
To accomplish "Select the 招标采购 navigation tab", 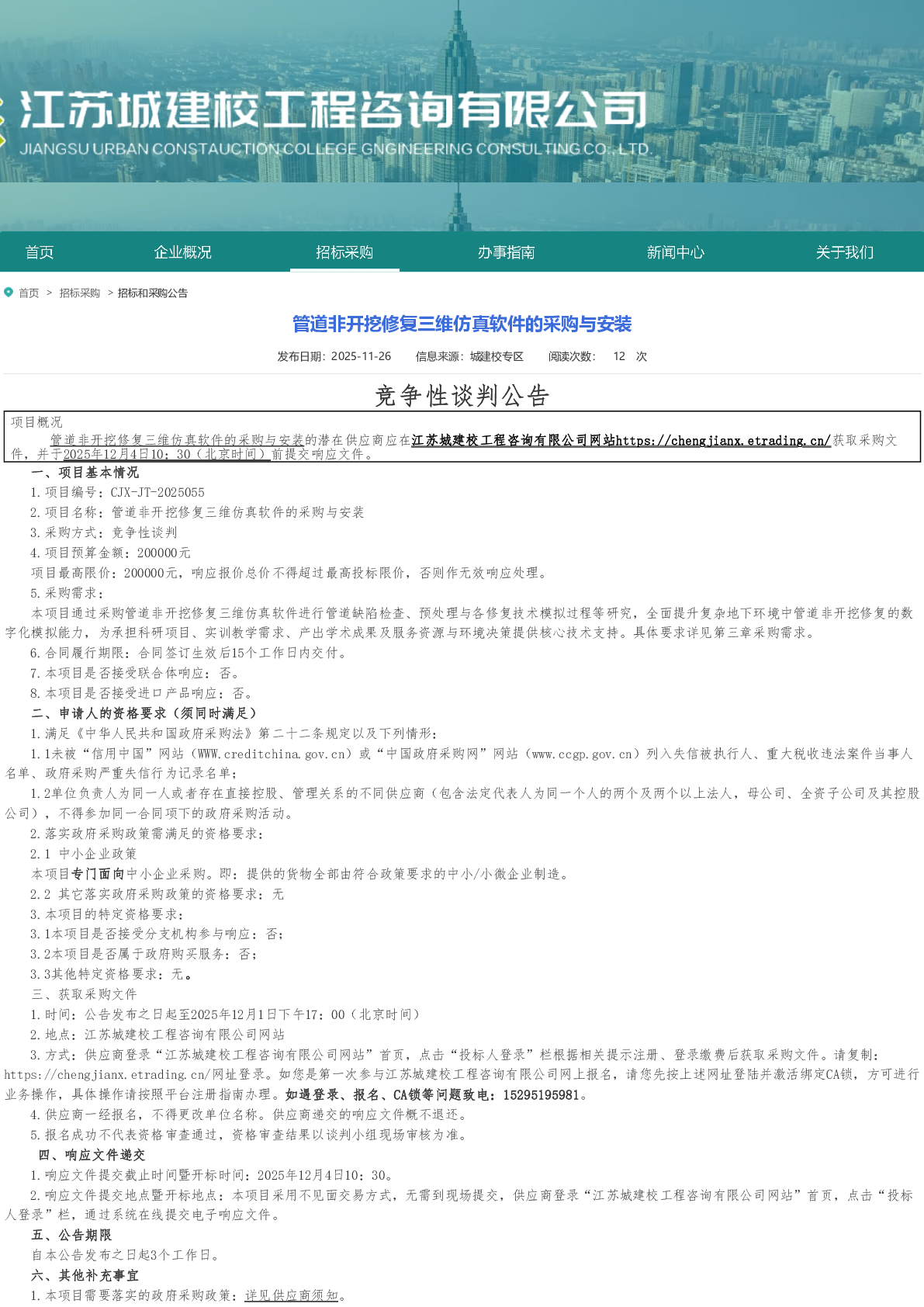I will [344, 252].
